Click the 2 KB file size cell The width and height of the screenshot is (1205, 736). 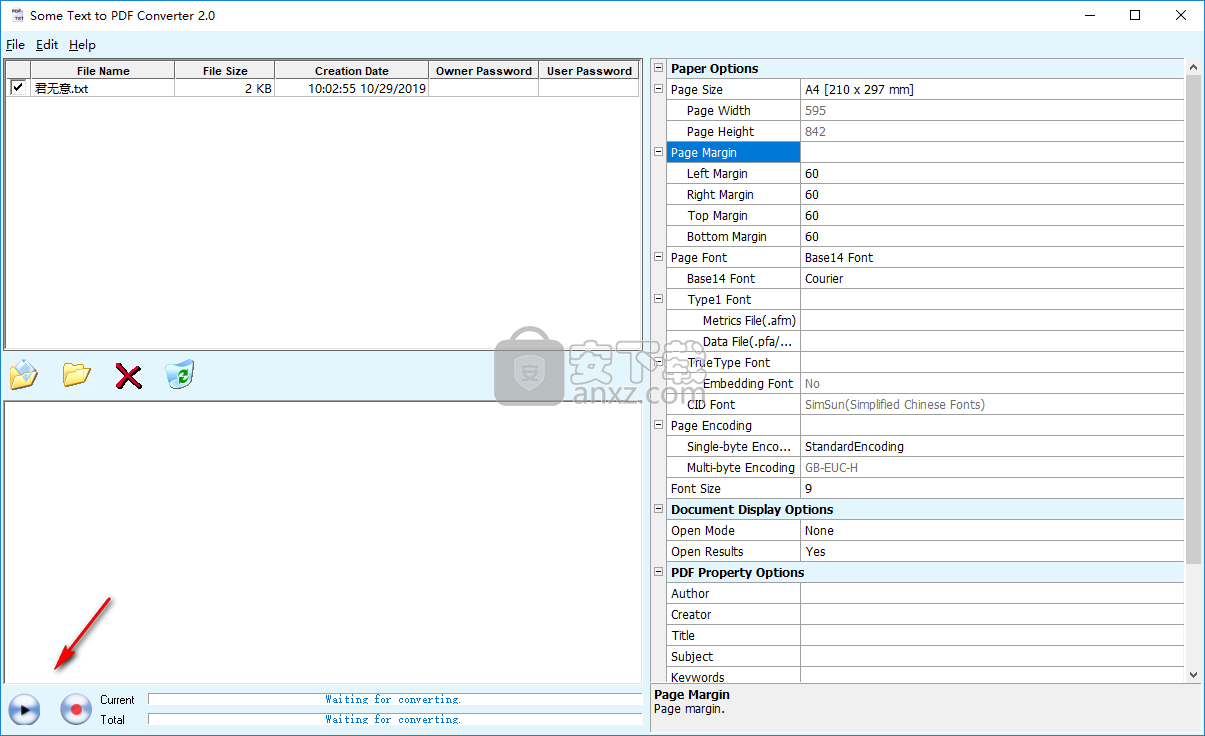click(x=225, y=88)
